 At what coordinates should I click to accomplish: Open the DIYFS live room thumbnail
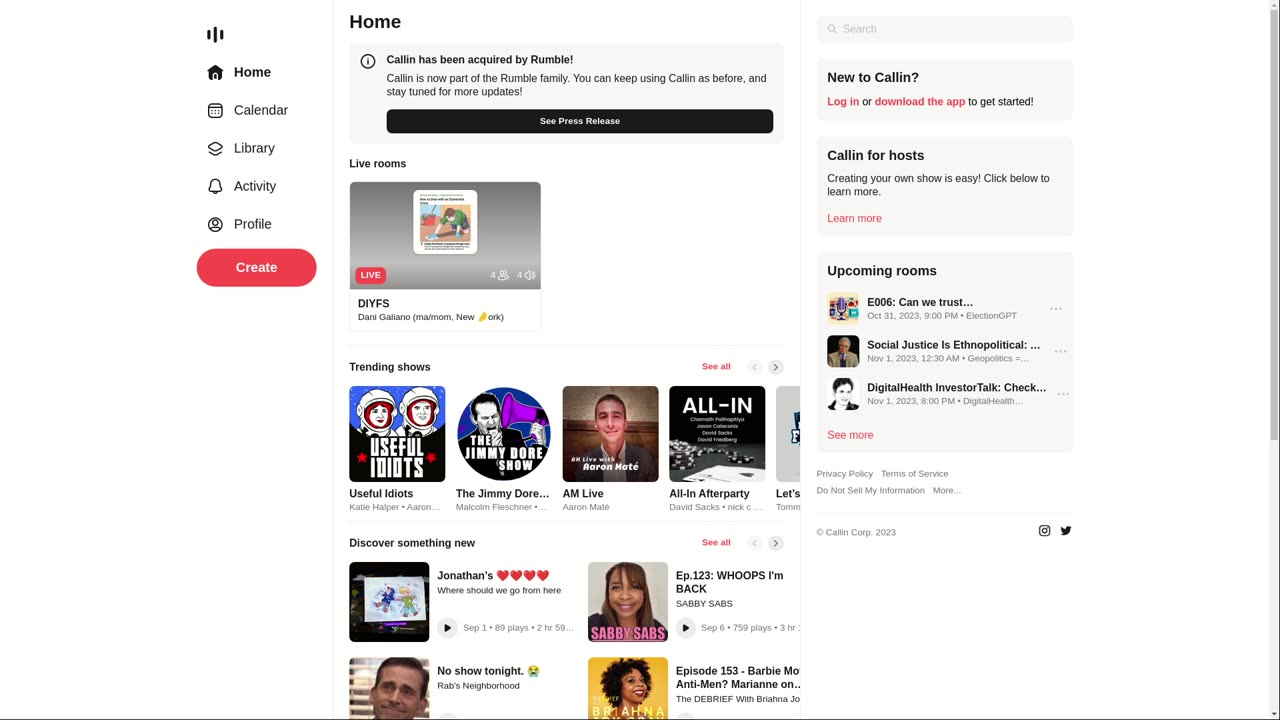pyautogui.click(x=445, y=236)
